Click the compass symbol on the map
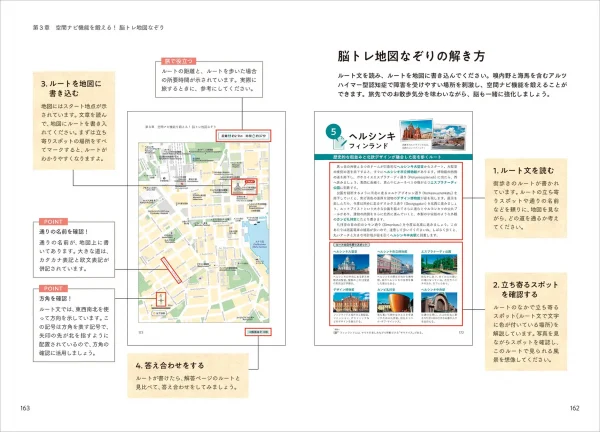The height and width of the screenshot is (432, 600). pyautogui.click(x=161, y=300)
